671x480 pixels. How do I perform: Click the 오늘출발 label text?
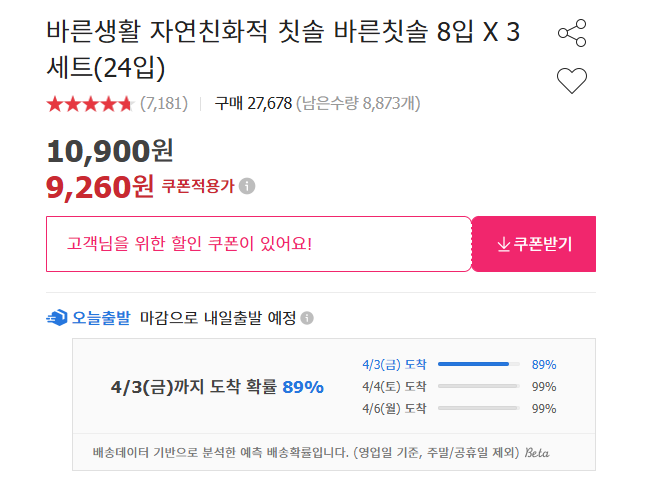click(101, 318)
